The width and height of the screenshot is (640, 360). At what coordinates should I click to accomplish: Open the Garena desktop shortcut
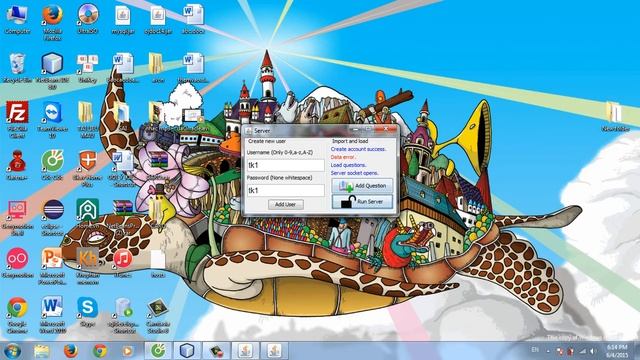click(x=17, y=165)
